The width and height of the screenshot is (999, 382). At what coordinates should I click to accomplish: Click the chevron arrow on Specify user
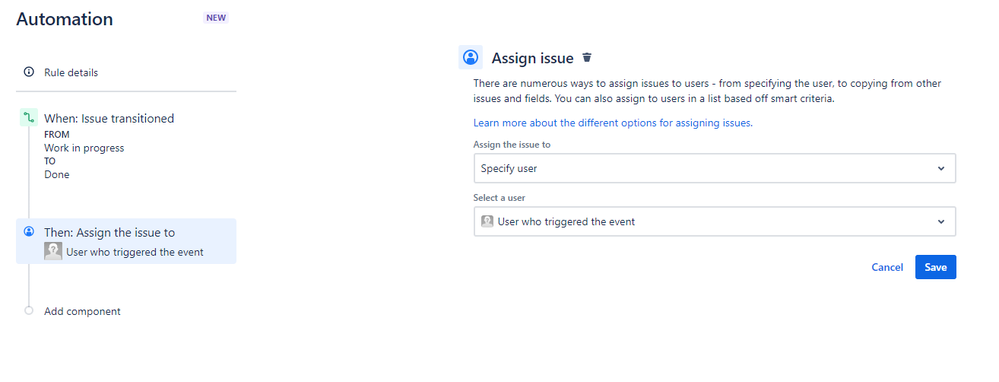(x=941, y=169)
